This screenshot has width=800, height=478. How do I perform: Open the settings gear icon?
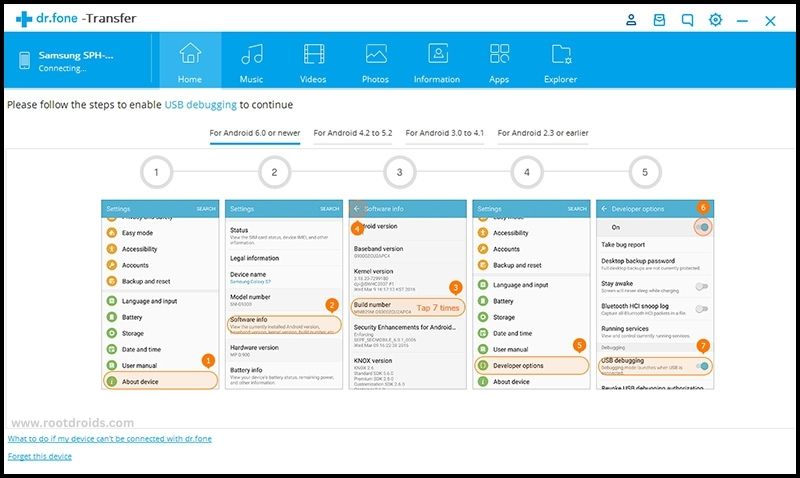click(715, 20)
